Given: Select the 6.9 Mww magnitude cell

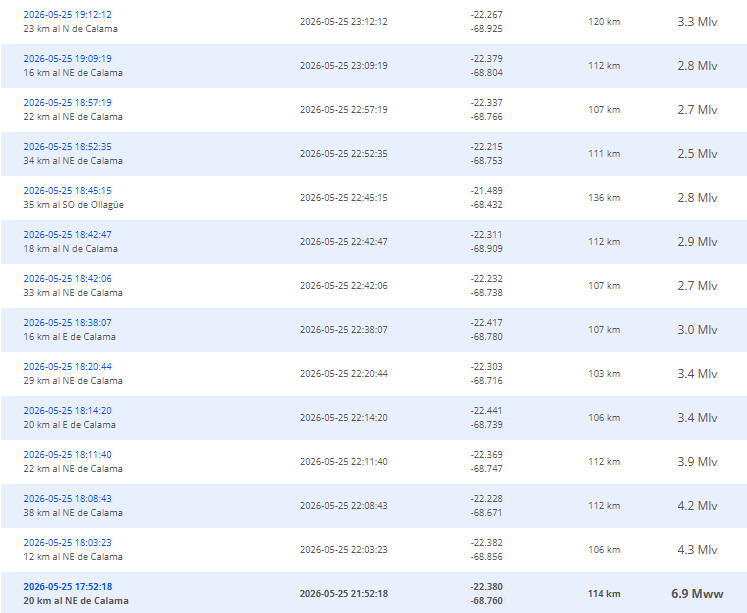Looking at the screenshot, I should tap(697, 594).
